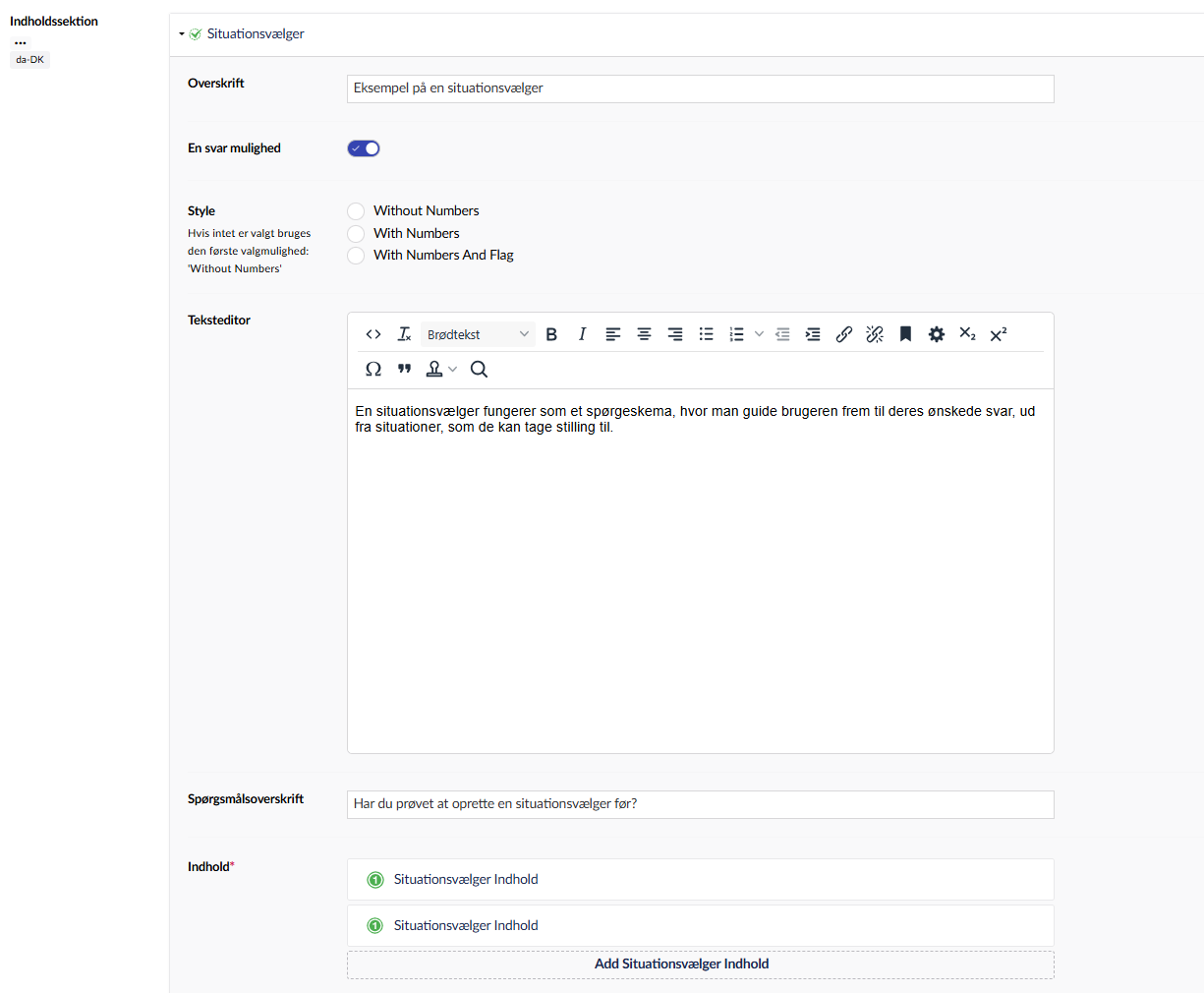Viewport: 1204px width, 993px height.
Task: Click the Bold formatting icon
Action: 551,334
